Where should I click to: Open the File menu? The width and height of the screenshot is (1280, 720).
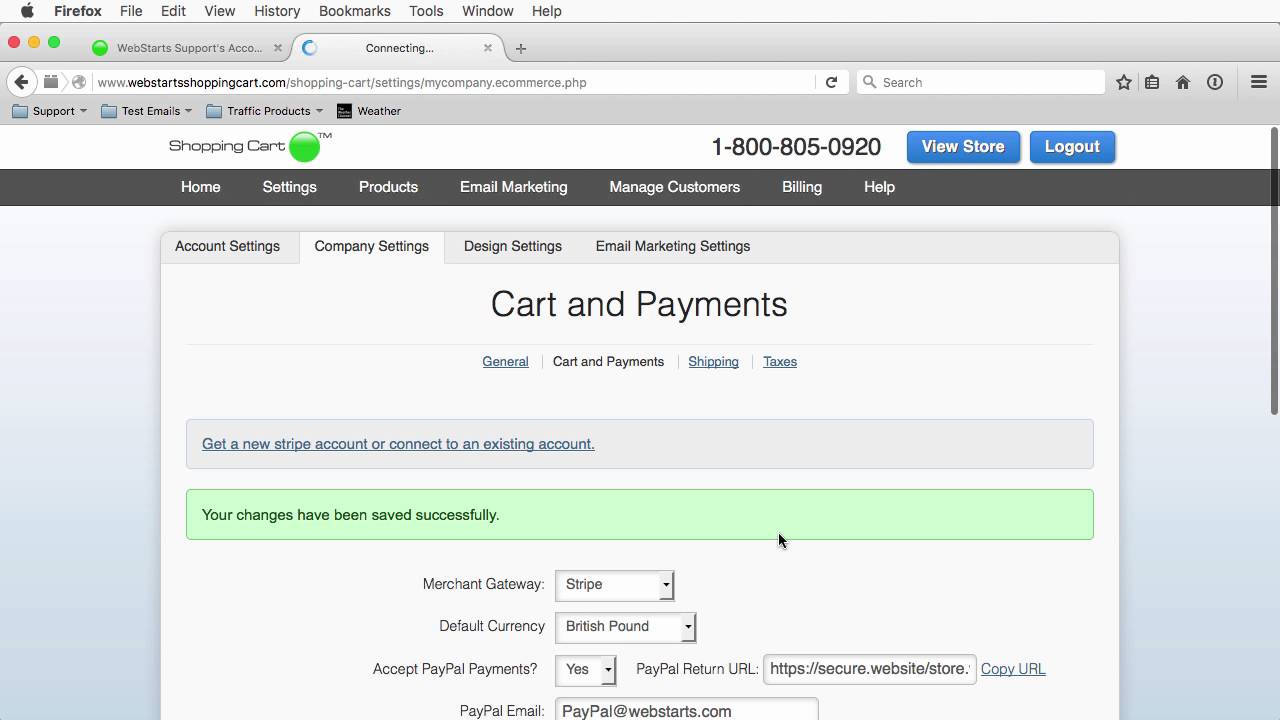(131, 11)
